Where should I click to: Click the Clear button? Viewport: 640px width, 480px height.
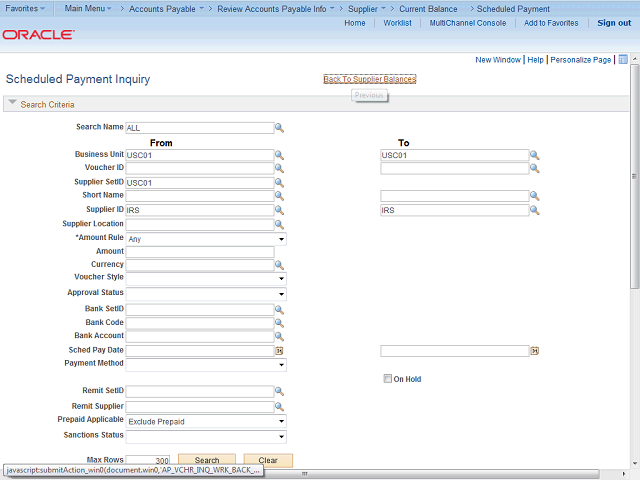tap(268, 460)
